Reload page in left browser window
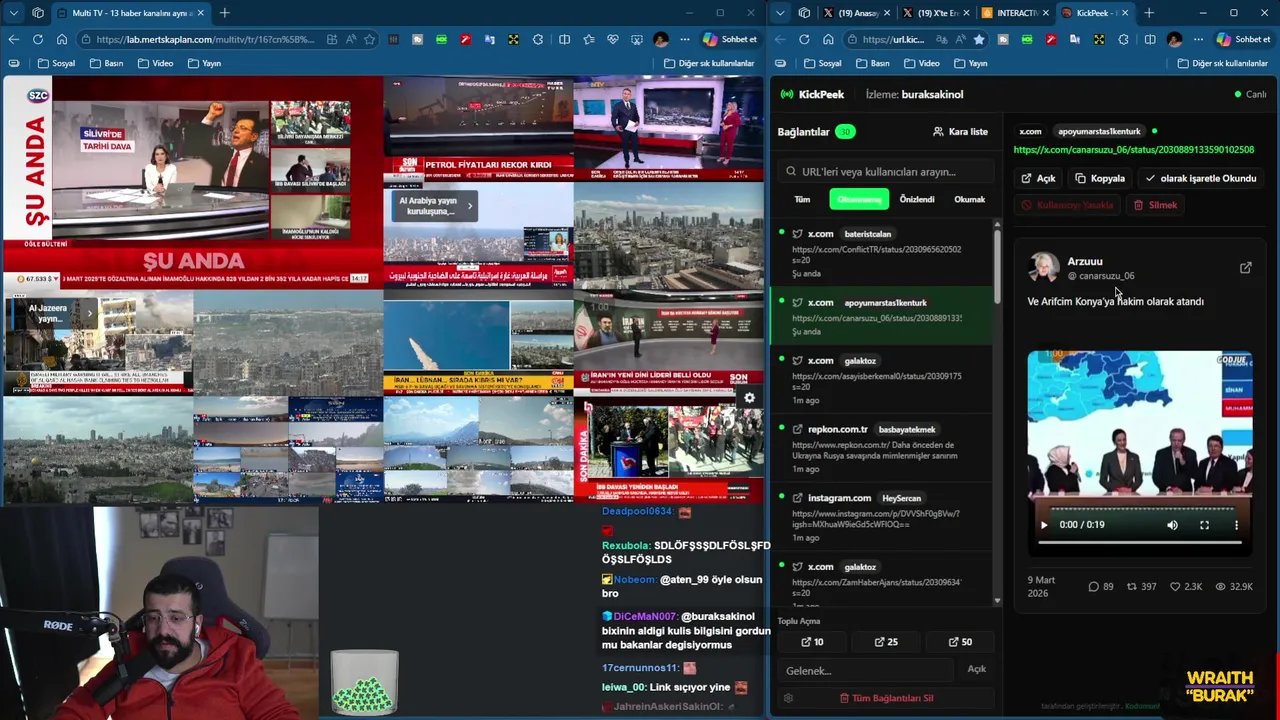 [x=37, y=39]
